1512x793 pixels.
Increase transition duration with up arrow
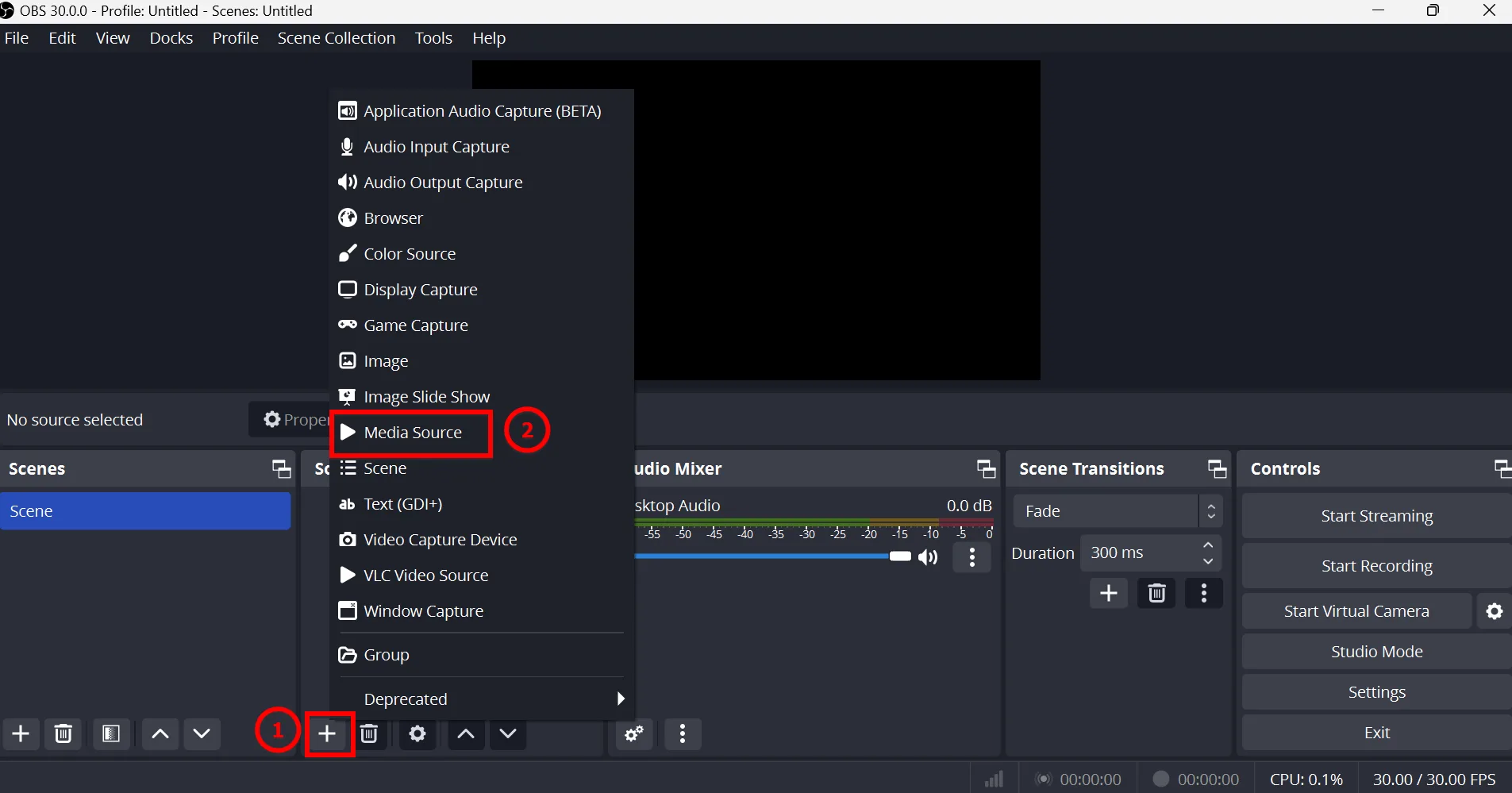[x=1208, y=545]
